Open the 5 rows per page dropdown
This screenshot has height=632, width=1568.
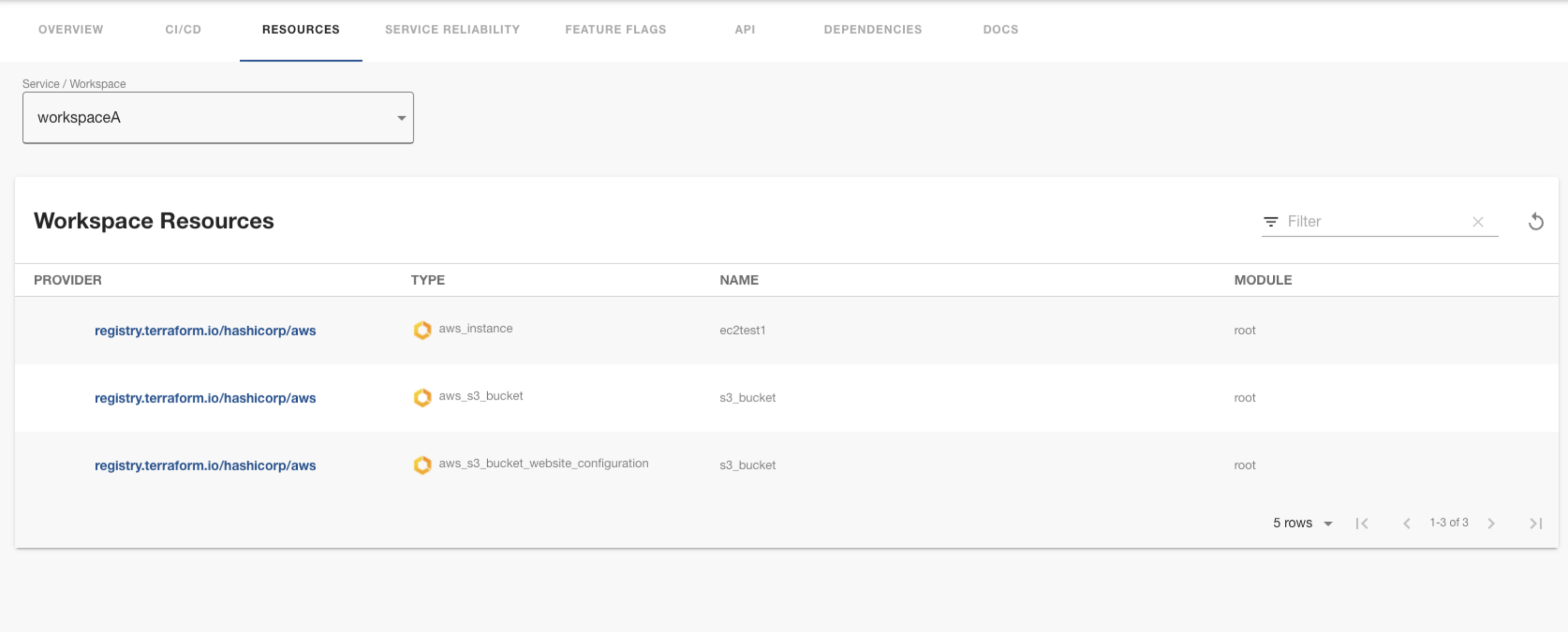[1303, 523]
